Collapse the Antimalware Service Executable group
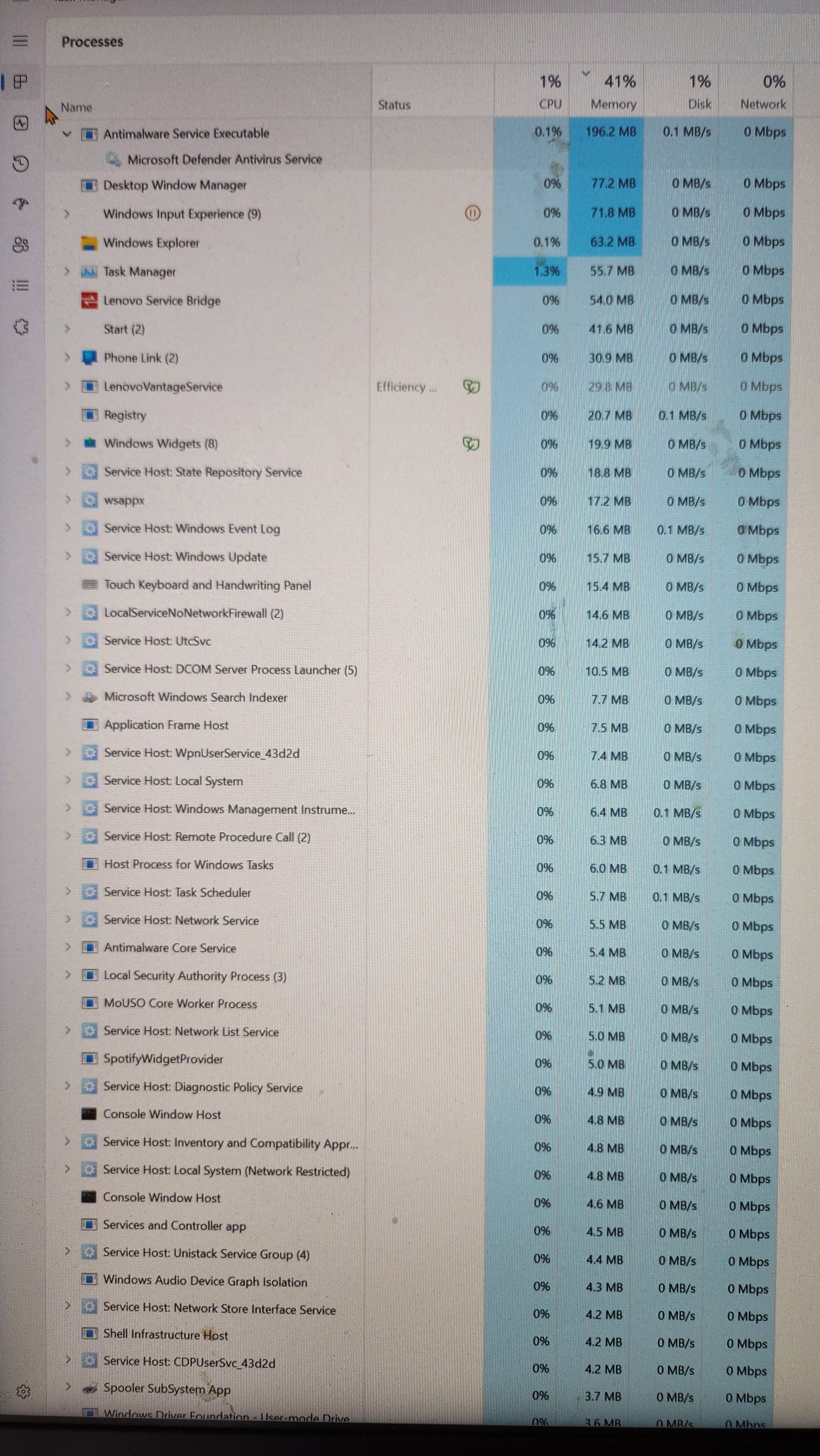 coord(67,134)
